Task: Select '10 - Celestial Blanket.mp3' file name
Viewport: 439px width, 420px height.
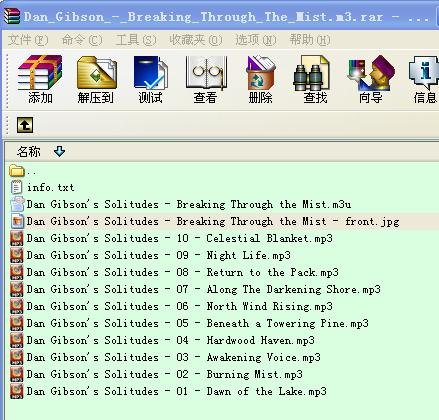Action: 180,239
